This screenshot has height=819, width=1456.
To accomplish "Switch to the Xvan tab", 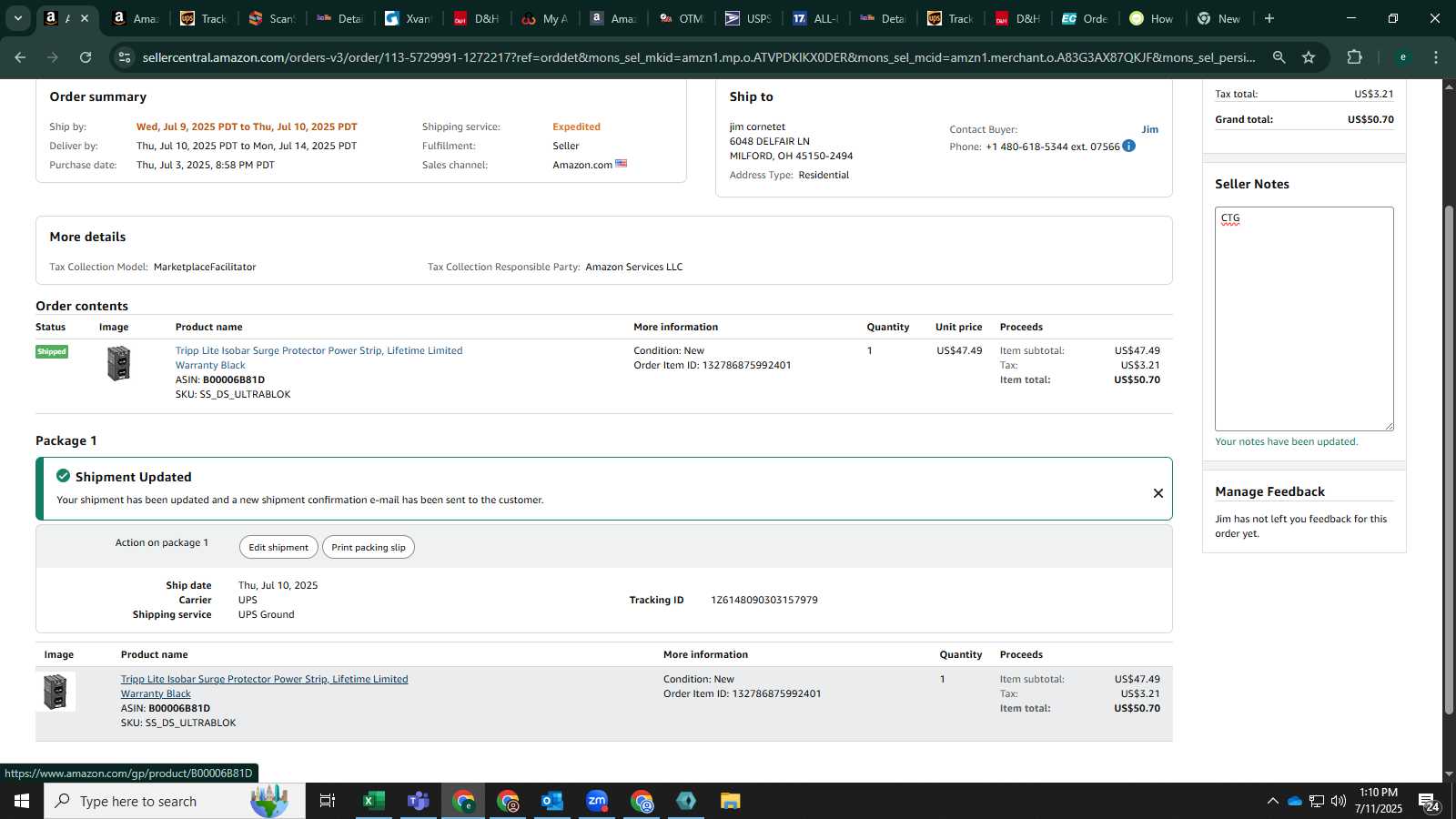I will [407, 18].
